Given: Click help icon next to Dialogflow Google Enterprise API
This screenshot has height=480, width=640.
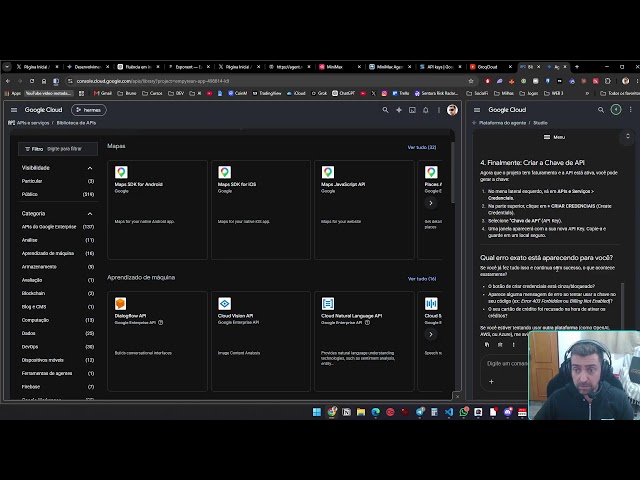Looking at the screenshot, I should pyautogui.click(x=161, y=322).
